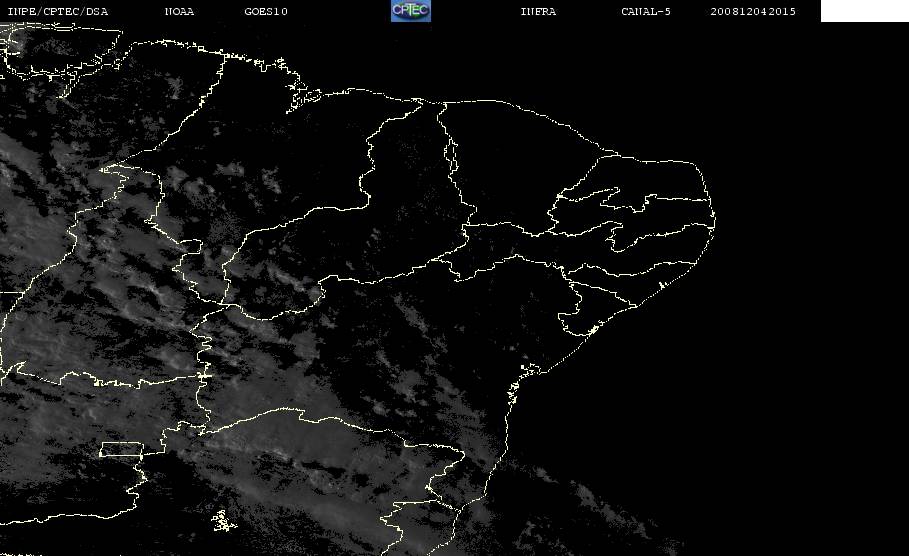Click the CPTEC logo in the header
Viewport: 909px width, 556px height.
(x=411, y=10)
